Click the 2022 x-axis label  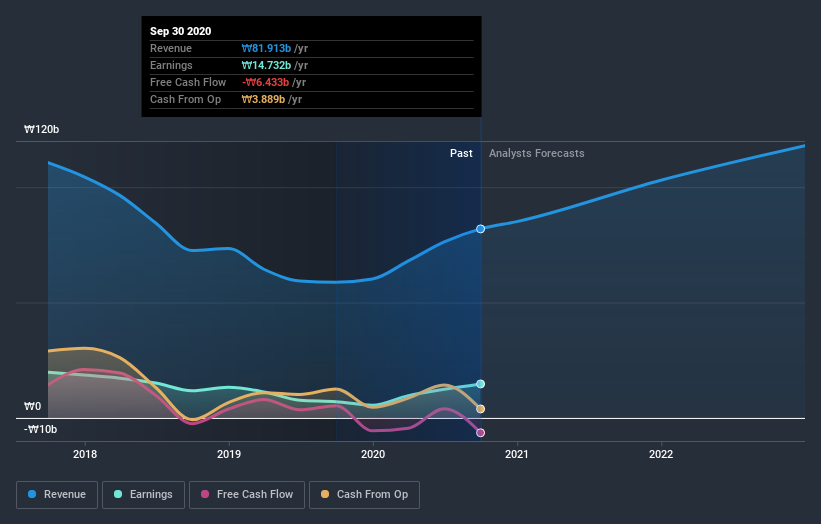point(661,454)
